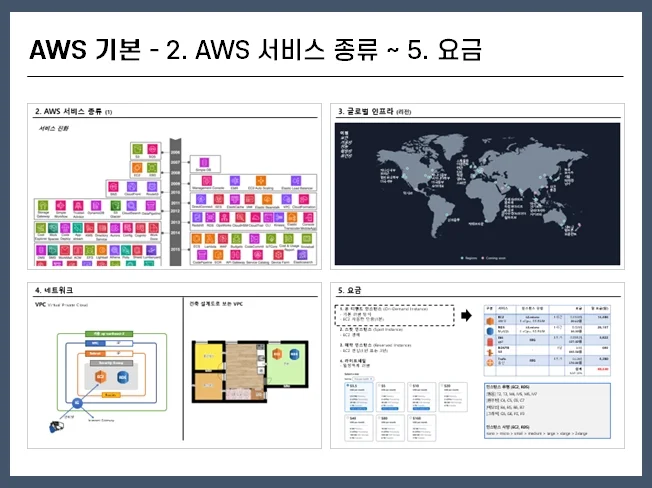The height and width of the screenshot is (488, 652).
Task: Click the CloudFormation service icon
Action: pos(304,200)
